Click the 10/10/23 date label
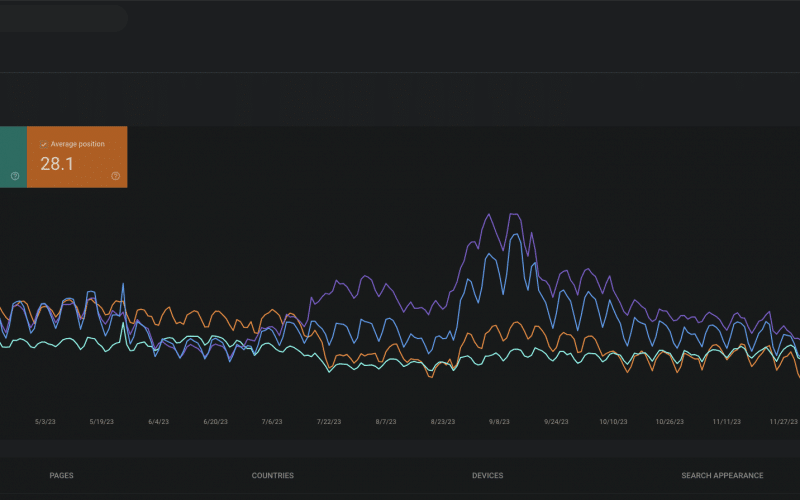The width and height of the screenshot is (800, 500). (613, 422)
